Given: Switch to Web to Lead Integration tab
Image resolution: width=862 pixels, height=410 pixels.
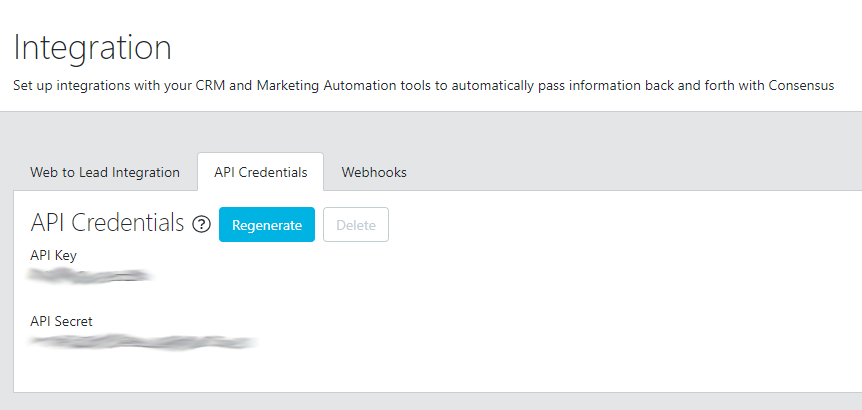Looking at the screenshot, I should (105, 172).
